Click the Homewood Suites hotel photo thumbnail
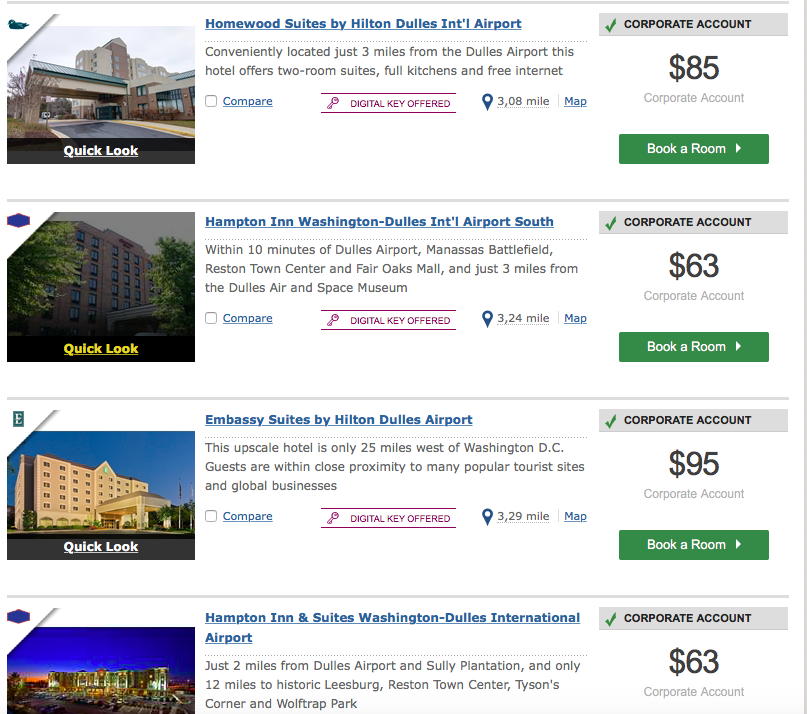807x714 pixels. coord(101,82)
